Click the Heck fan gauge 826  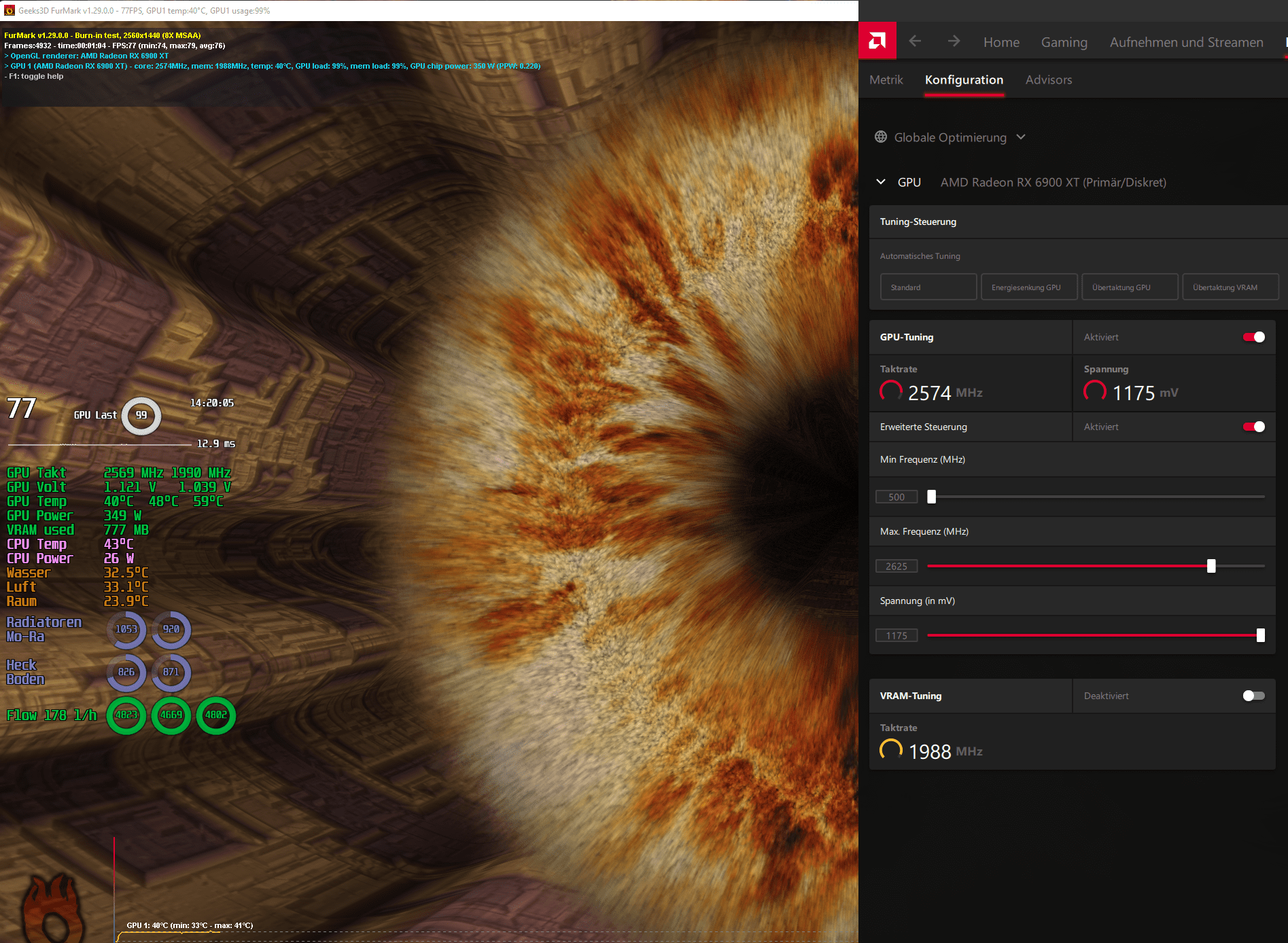tap(126, 673)
